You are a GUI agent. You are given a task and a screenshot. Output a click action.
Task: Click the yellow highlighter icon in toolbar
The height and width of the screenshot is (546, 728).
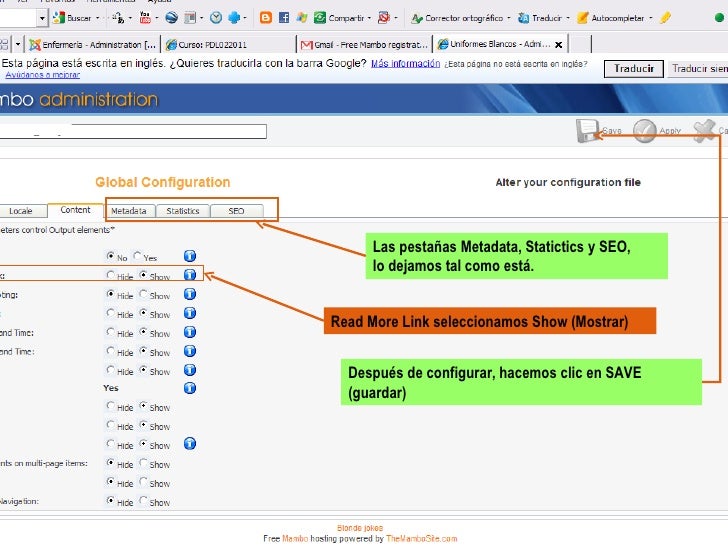coord(665,18)
